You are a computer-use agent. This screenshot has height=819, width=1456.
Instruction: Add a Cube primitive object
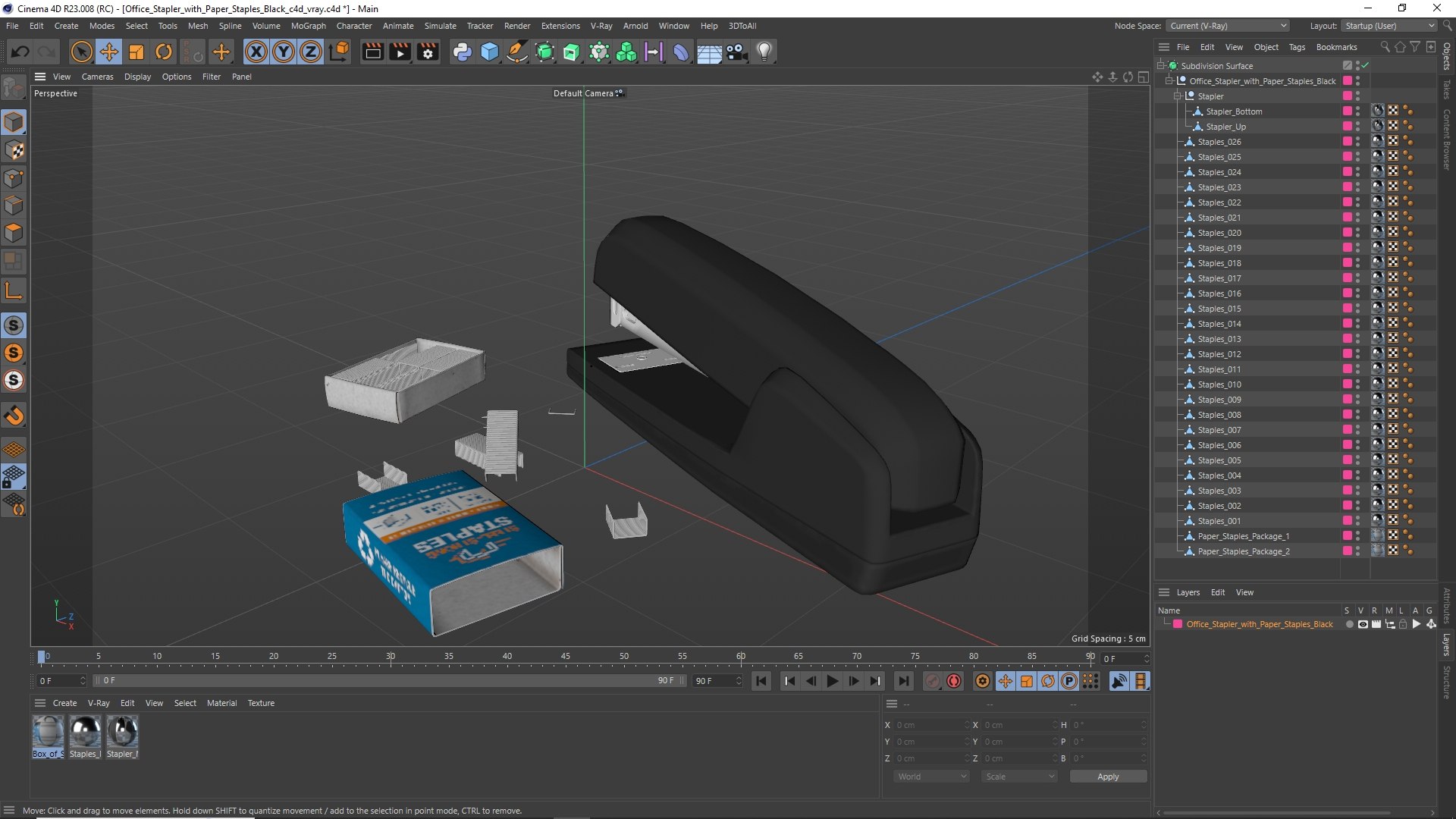(490, 52)
